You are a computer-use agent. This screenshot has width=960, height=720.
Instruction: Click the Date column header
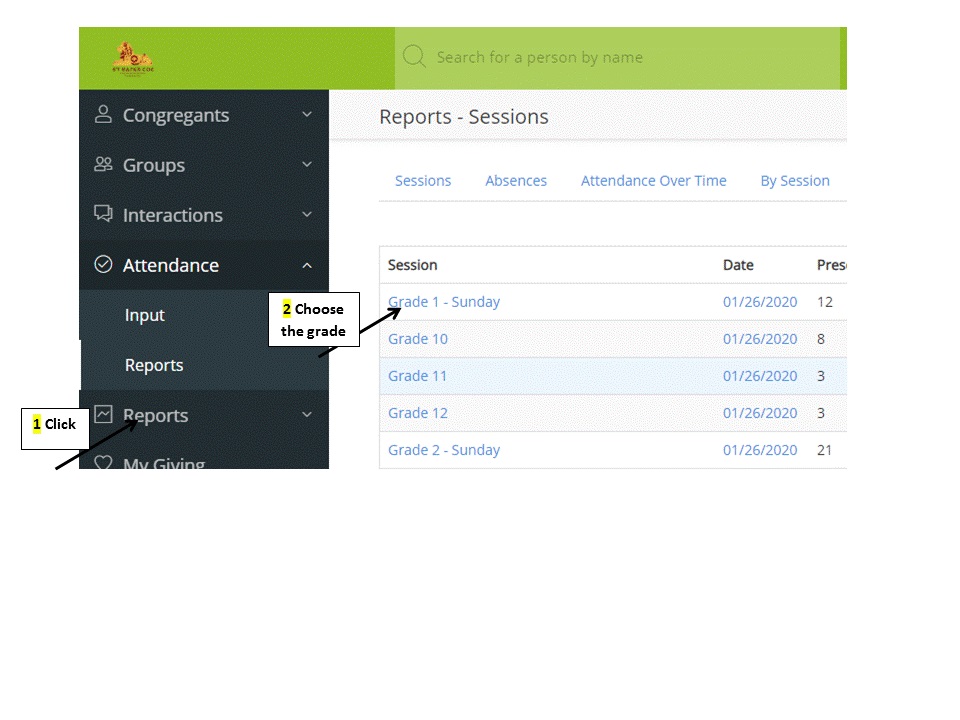click(738, 265)
